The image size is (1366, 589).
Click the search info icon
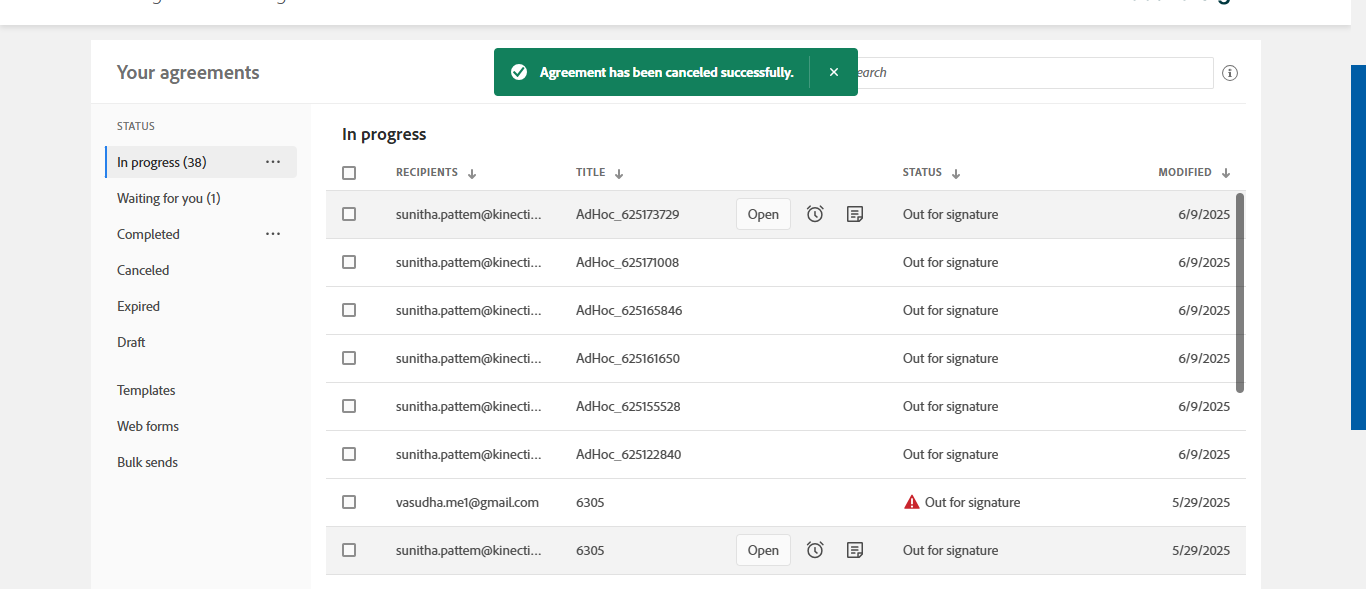tap(1230, 73)
